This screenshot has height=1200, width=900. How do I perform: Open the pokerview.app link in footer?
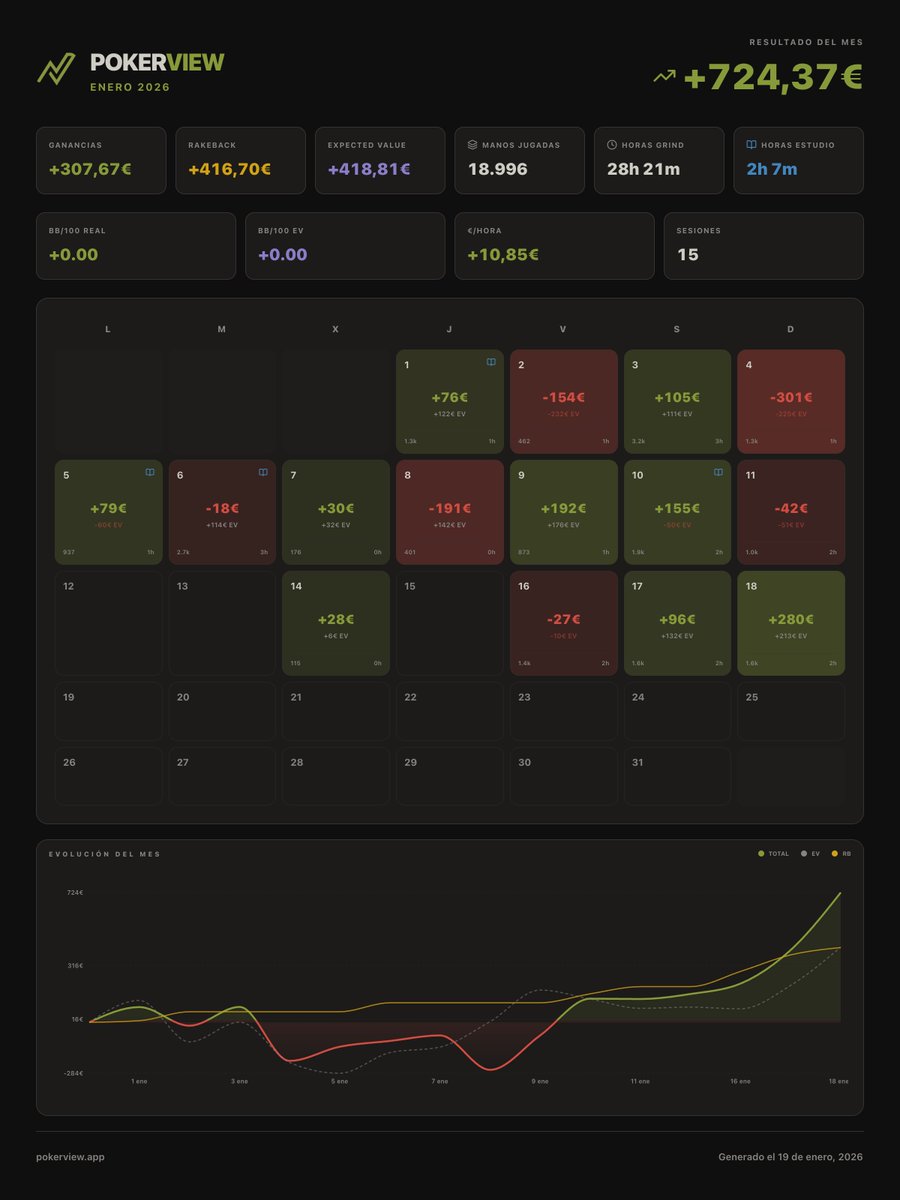click(x=70, y=1157)
